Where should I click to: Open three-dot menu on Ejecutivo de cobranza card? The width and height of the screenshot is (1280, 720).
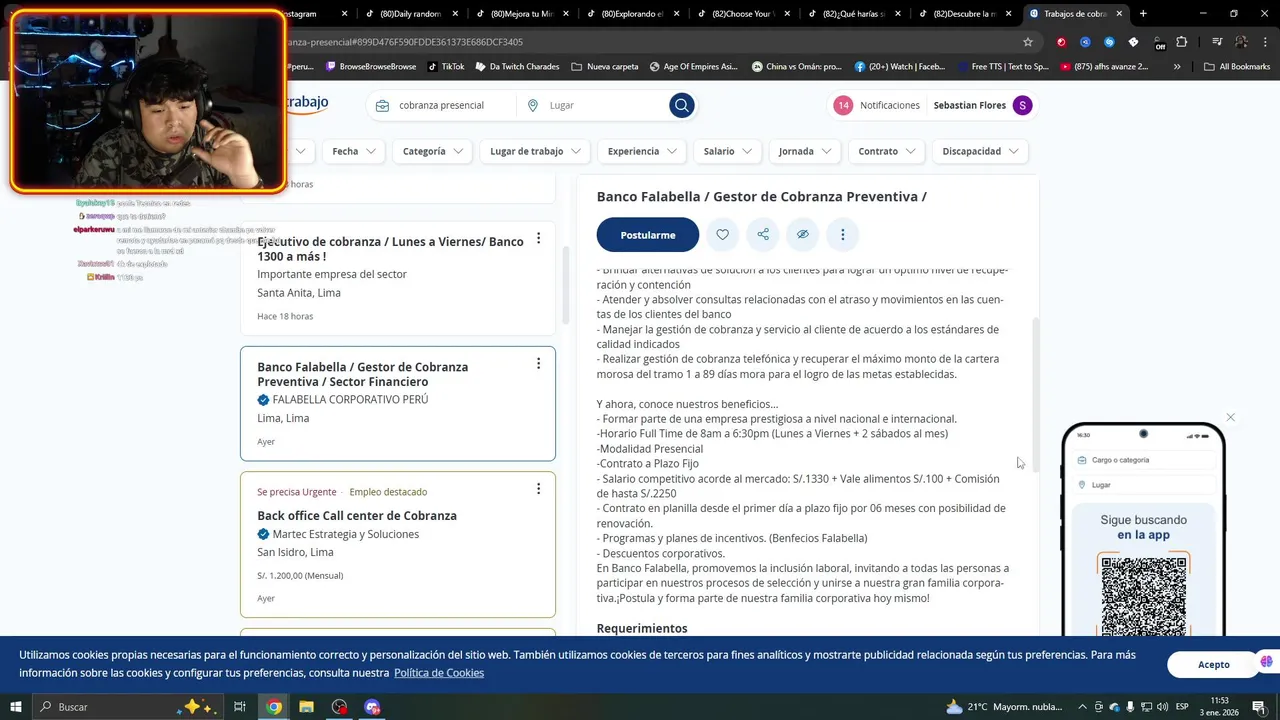click(x=538, y=238)
